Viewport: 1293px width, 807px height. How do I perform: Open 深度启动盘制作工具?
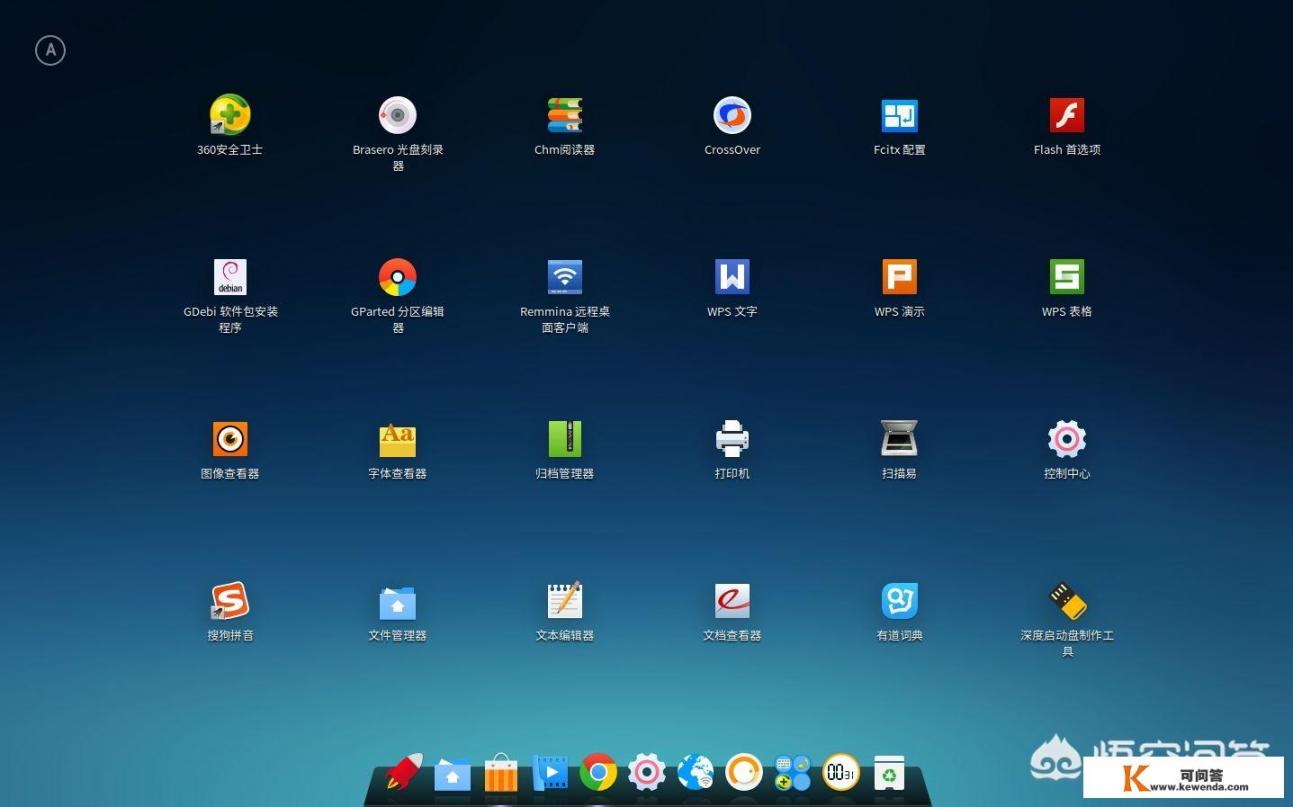coord(1067,601)
